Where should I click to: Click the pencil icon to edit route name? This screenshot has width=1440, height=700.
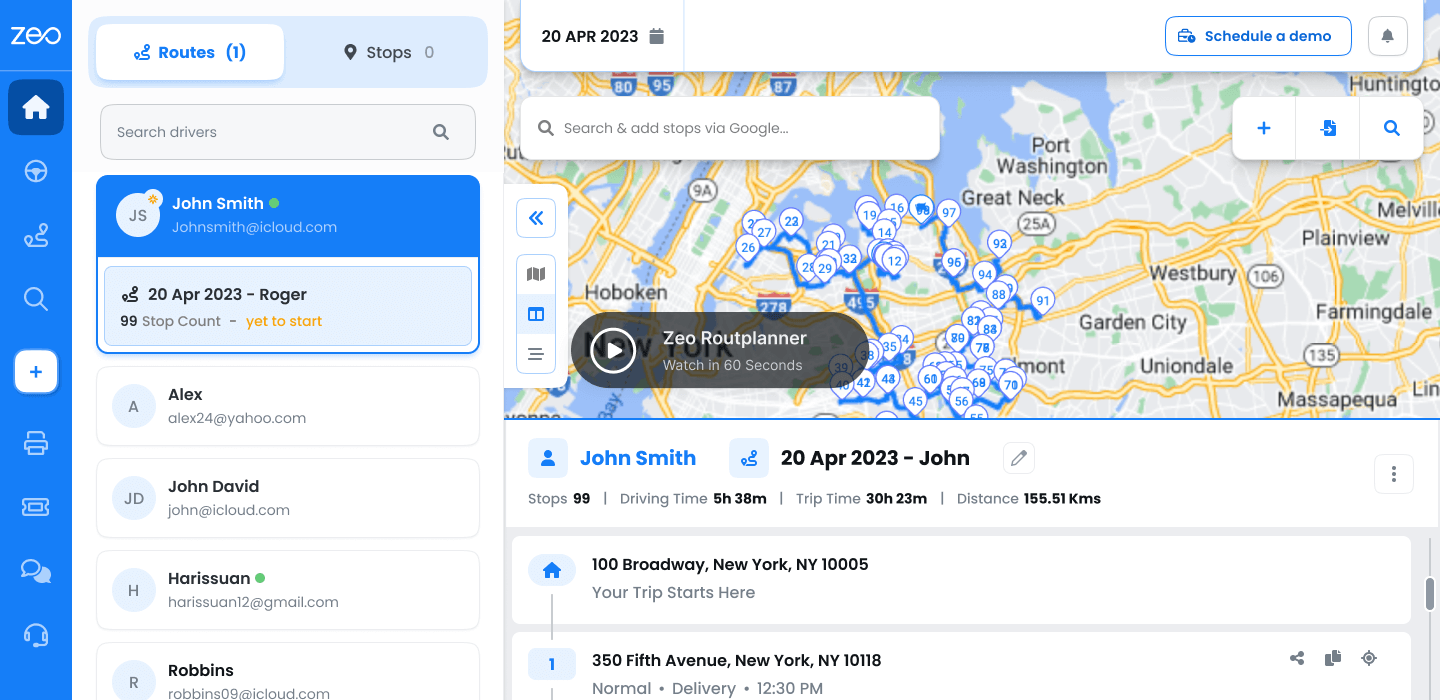tap(1019, 458)
